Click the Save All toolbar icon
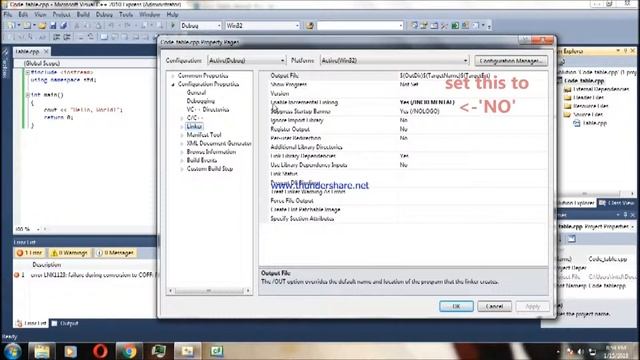This screenshot has height=360, width=640. pyautogui.click(x=63, y=26)
